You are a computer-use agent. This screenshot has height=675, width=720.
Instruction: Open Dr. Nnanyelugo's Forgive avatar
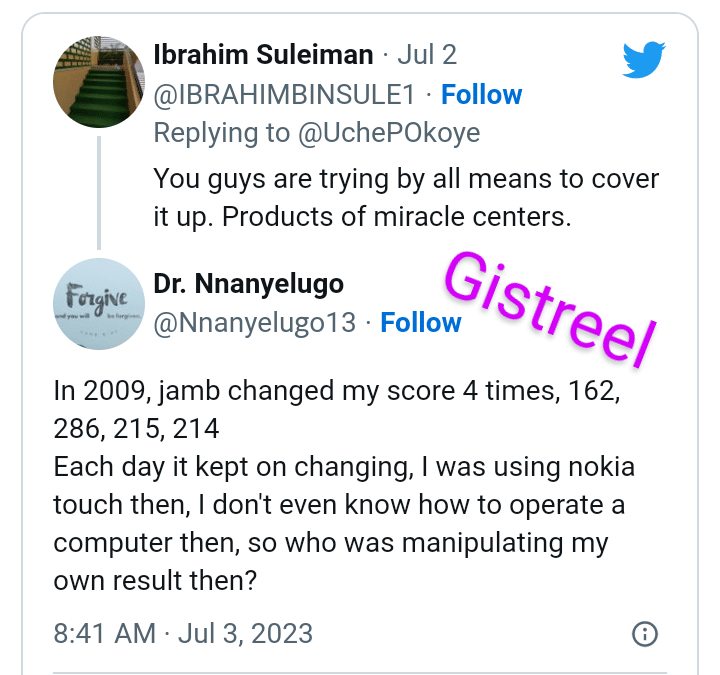(99, 304)
